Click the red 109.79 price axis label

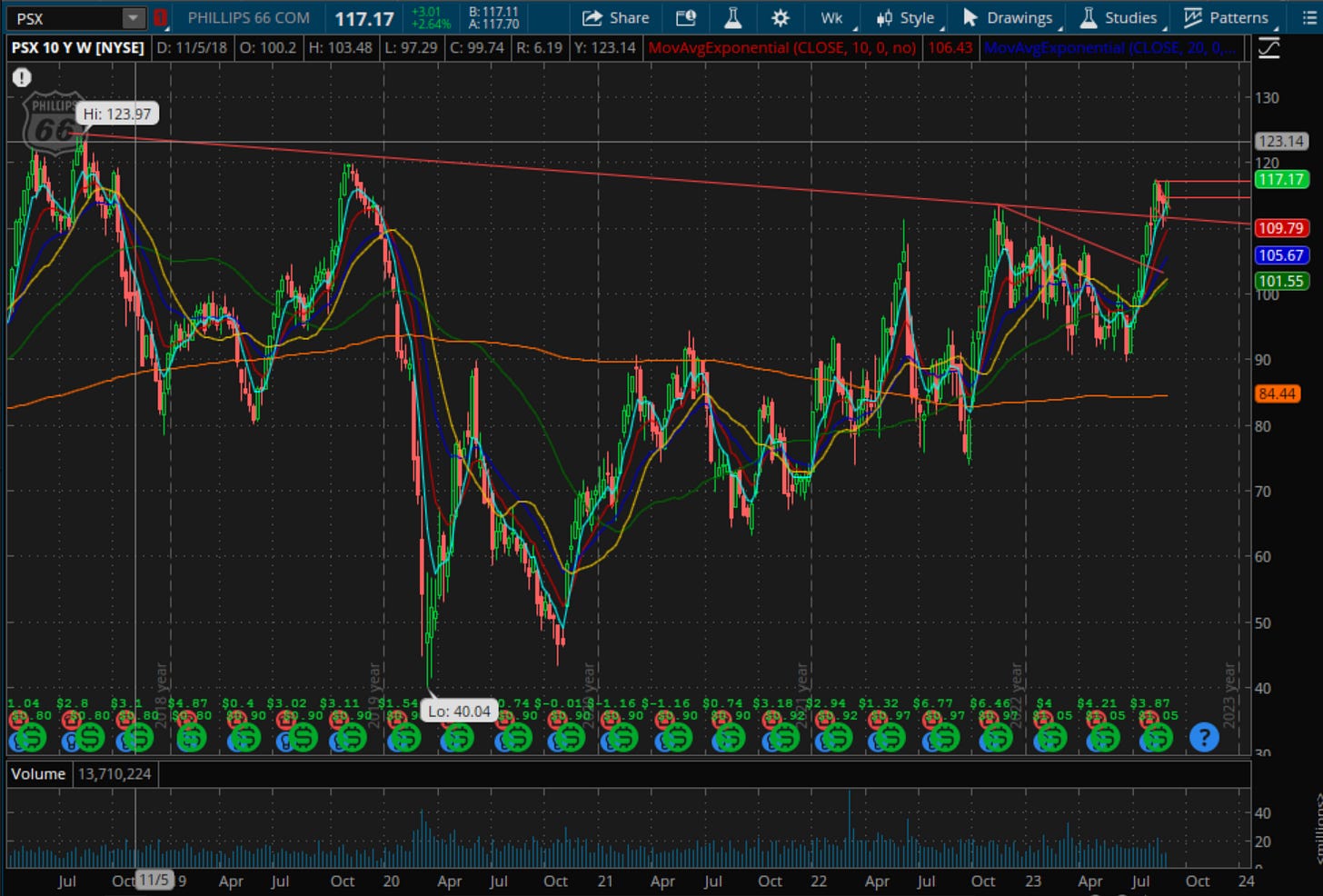[1281, 228]
